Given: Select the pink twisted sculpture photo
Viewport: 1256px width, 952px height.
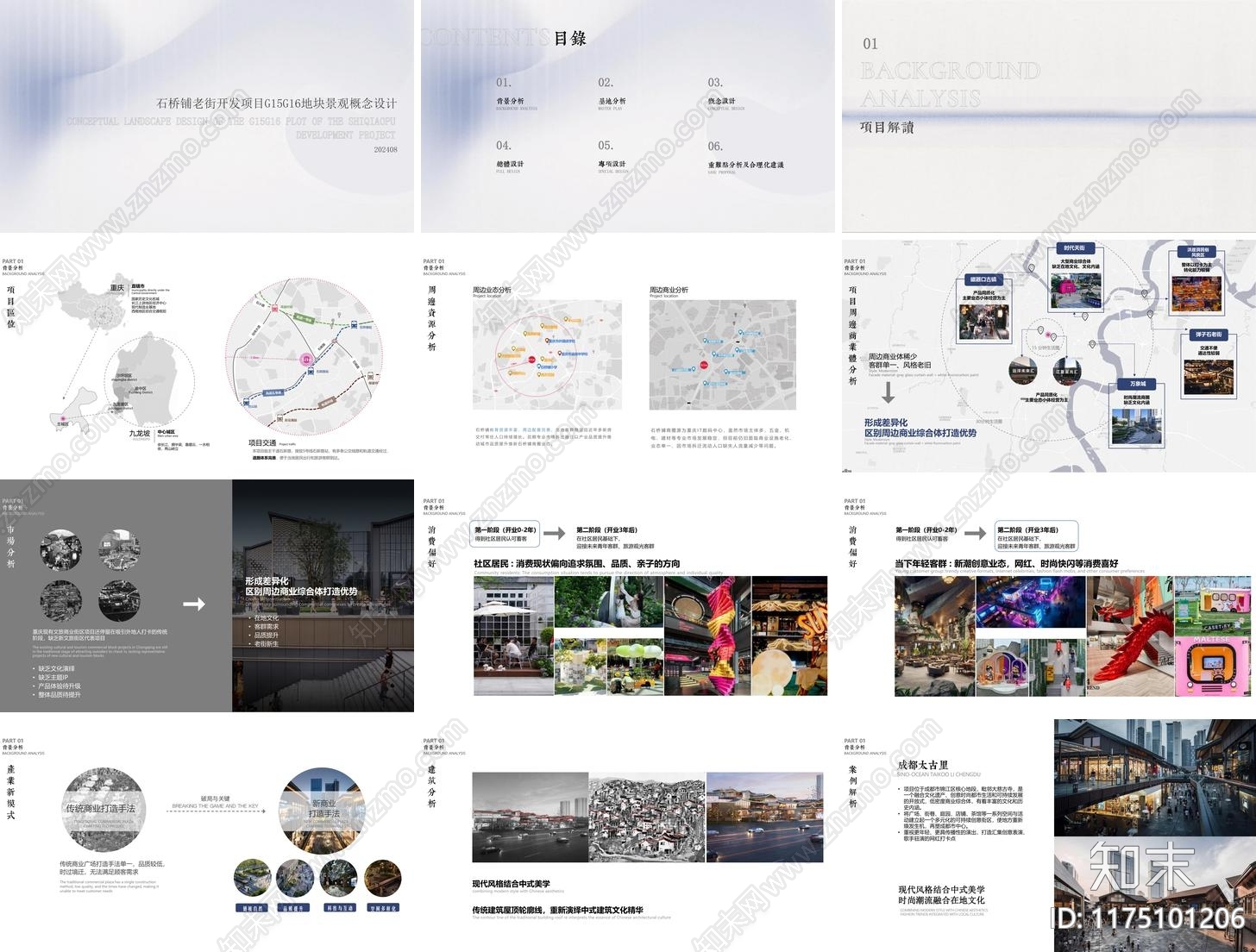Looking at the screenshot, I should [707, 636].
